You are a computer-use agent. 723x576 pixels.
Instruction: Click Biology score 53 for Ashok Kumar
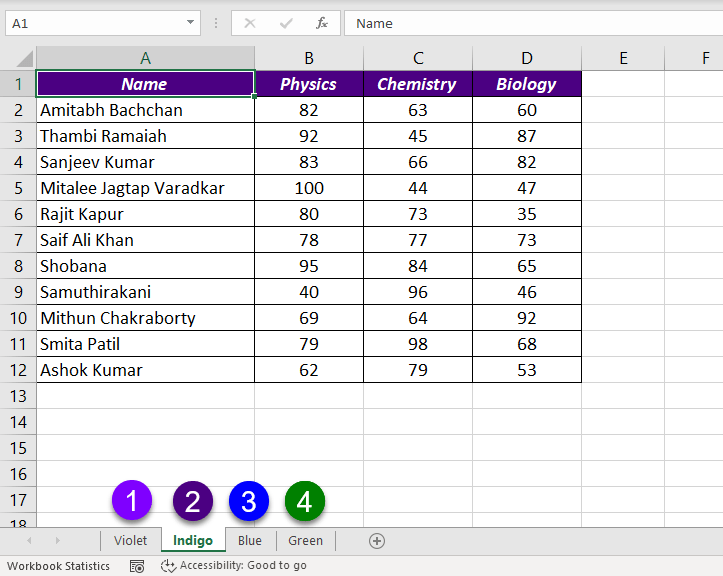(x=527, y=370)
